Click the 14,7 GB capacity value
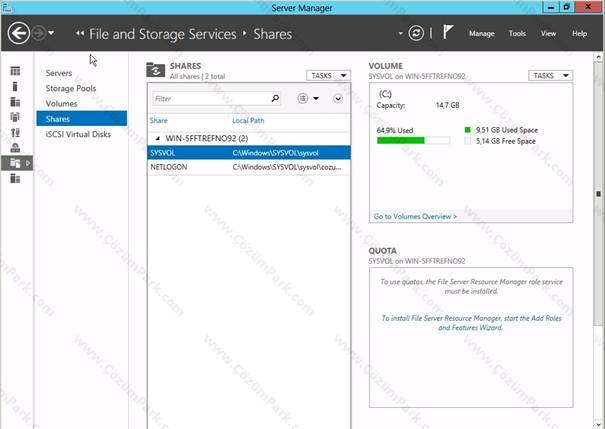 coord(448,105)
